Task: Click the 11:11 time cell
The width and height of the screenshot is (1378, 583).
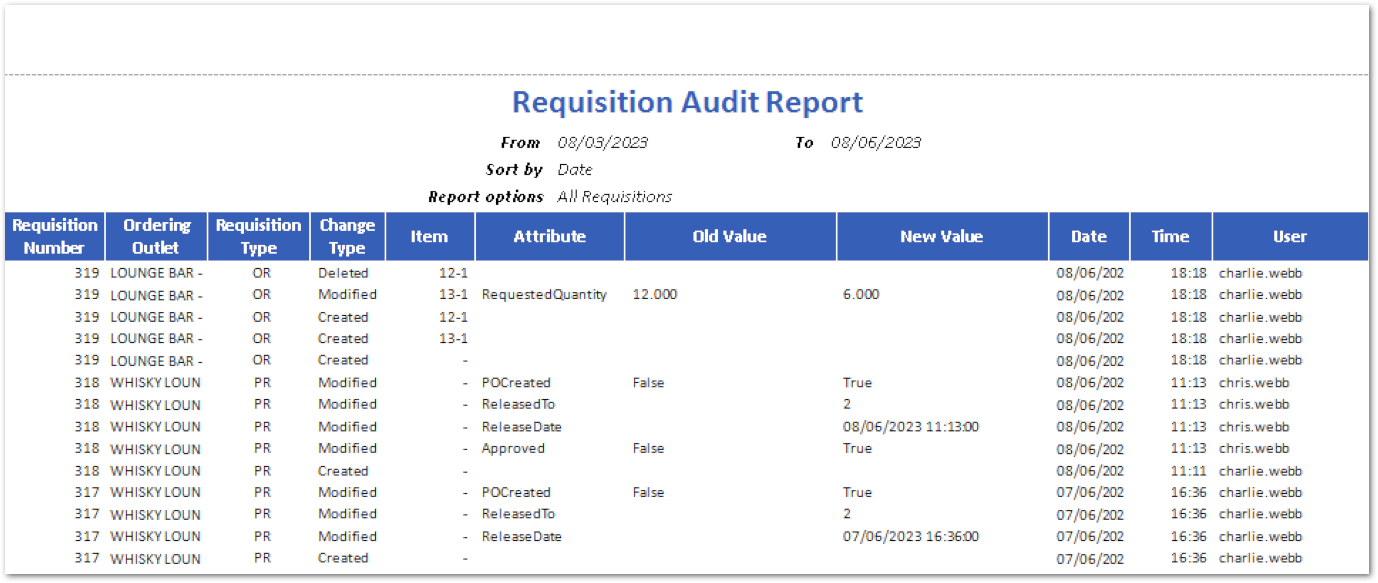Action: pyautogui.click(x=1189, y=471)
